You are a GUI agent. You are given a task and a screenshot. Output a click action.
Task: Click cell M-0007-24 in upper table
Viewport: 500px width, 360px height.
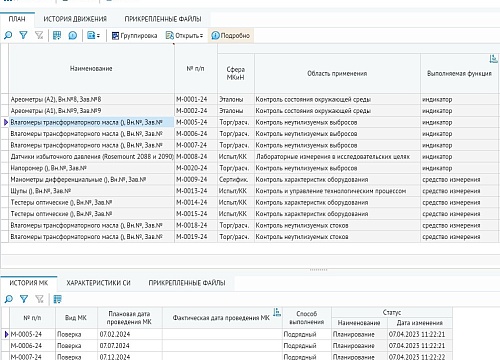point(196,145)
